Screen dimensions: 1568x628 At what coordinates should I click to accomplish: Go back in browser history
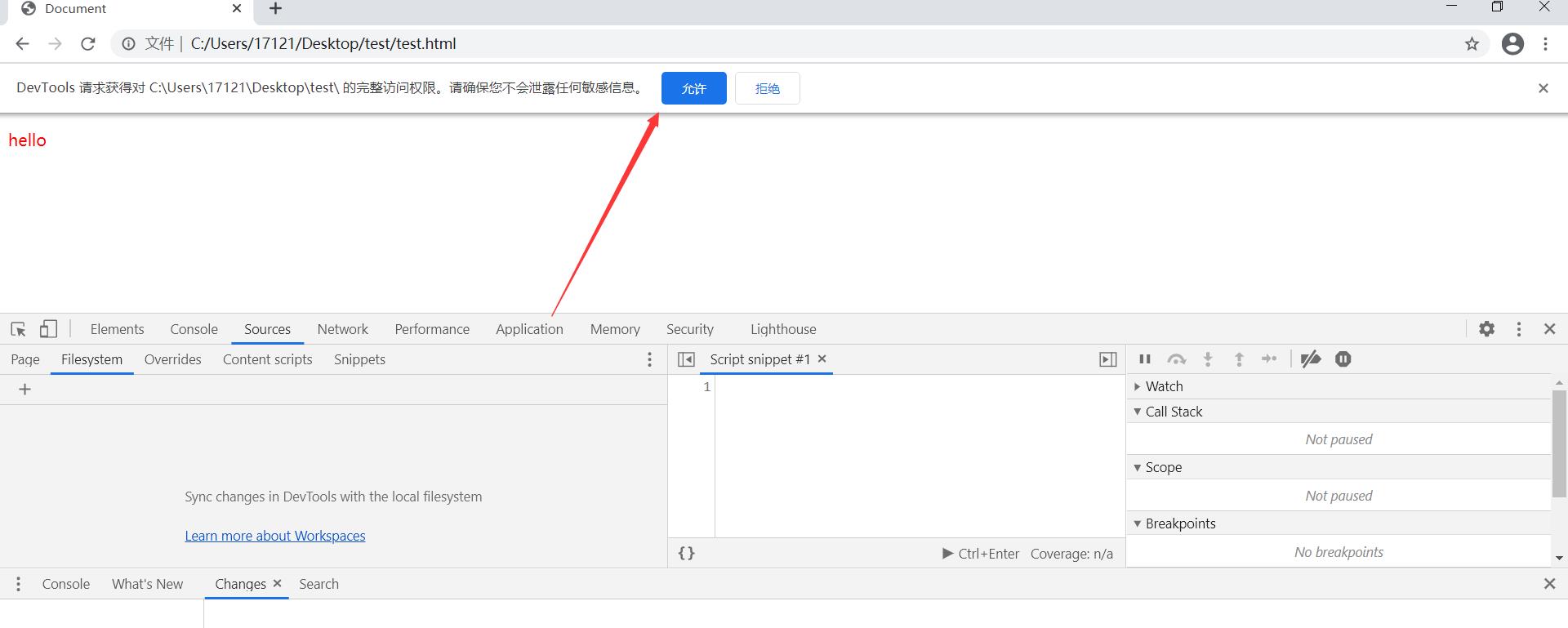(23, 44)
